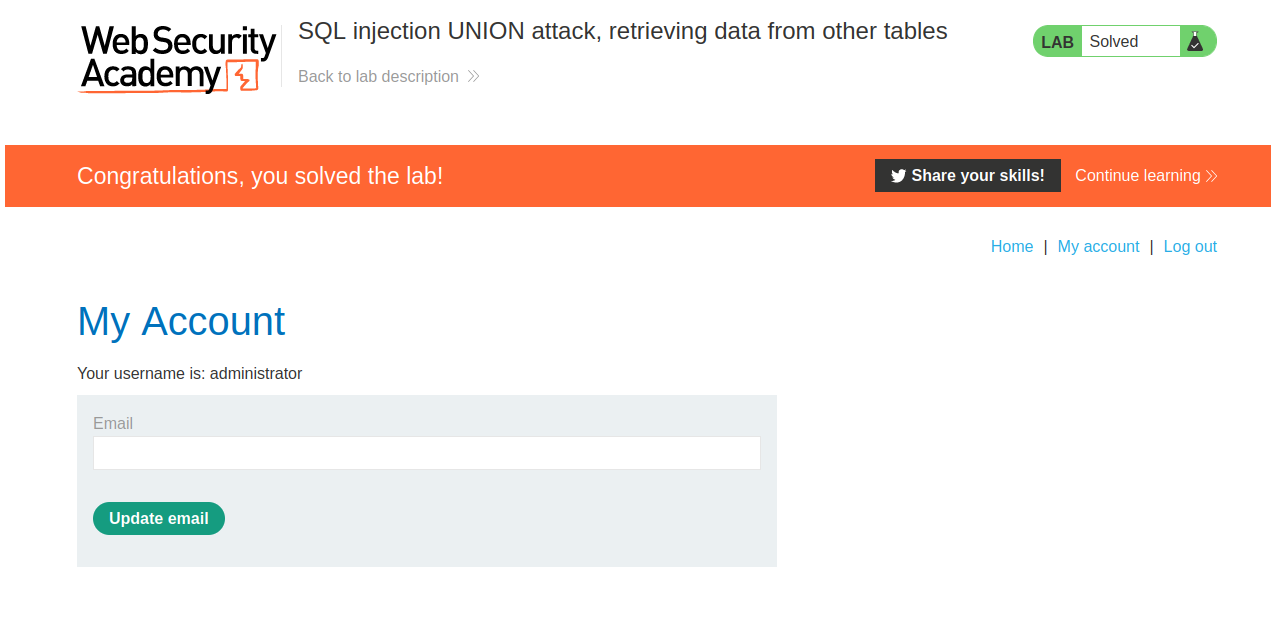The image size is (1276, 632).
Task: Open Back to lab description link
Action: (378, 77)
